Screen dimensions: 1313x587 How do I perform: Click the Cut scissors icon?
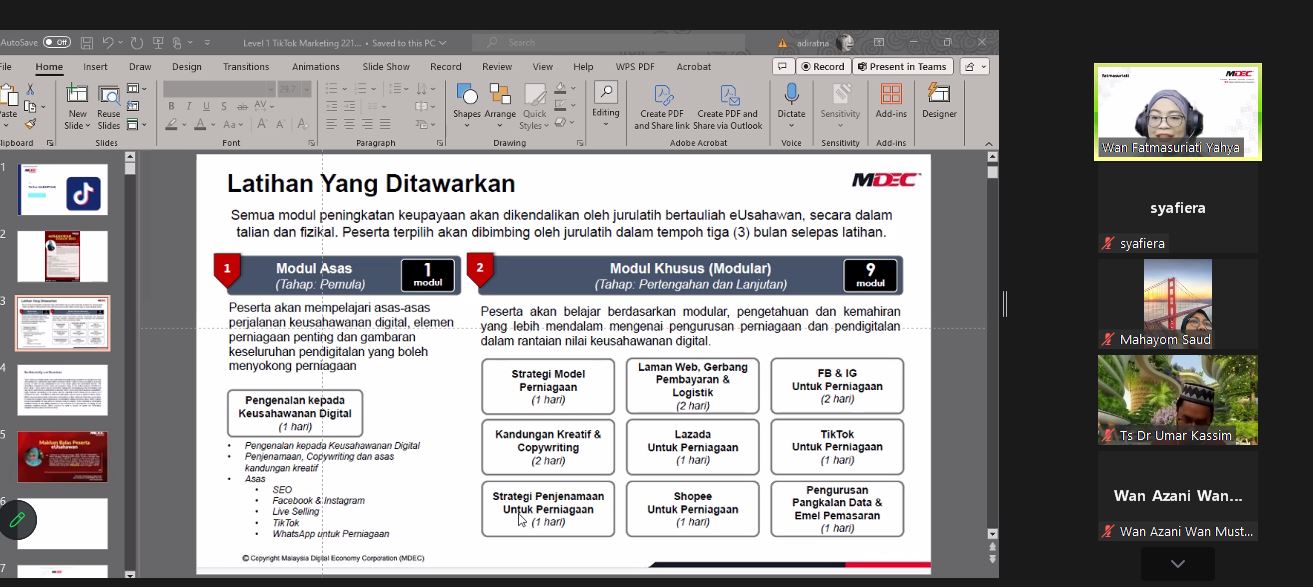point(31,90)
